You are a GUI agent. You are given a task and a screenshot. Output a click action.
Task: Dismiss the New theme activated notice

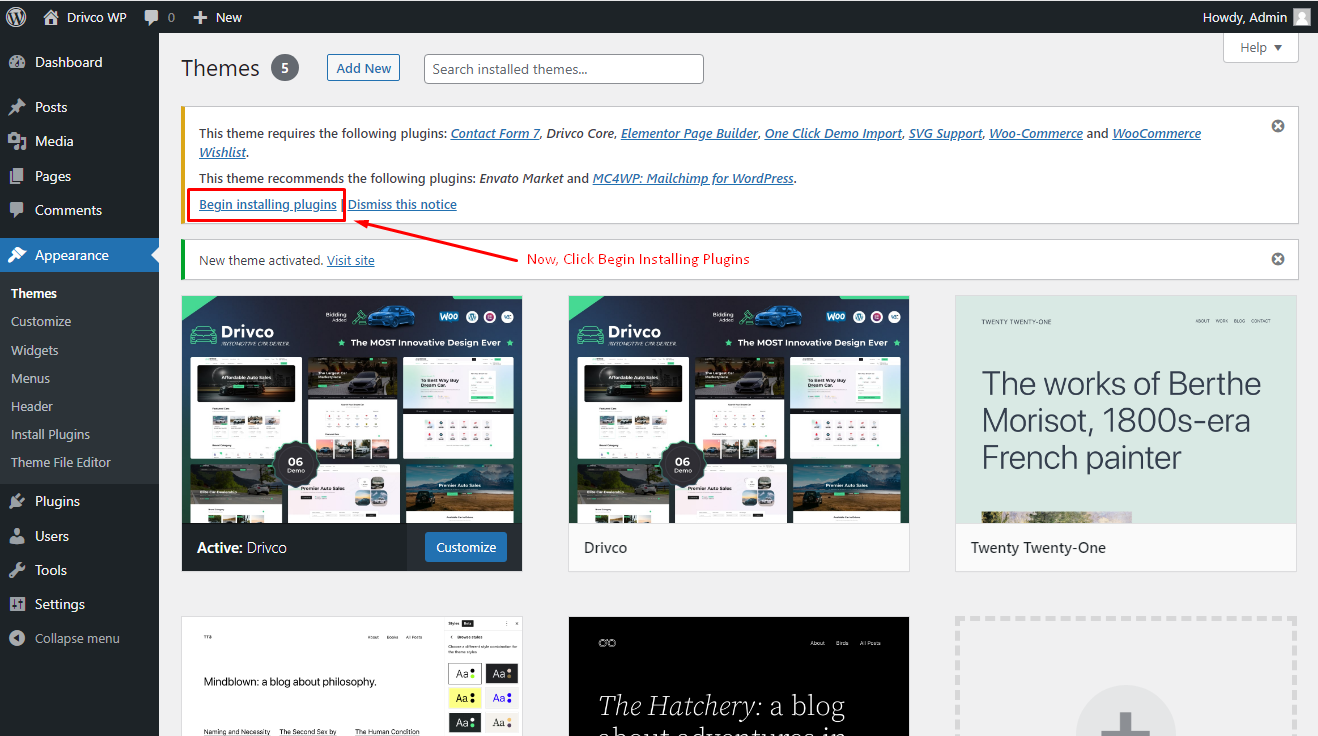coord(1278,259)
